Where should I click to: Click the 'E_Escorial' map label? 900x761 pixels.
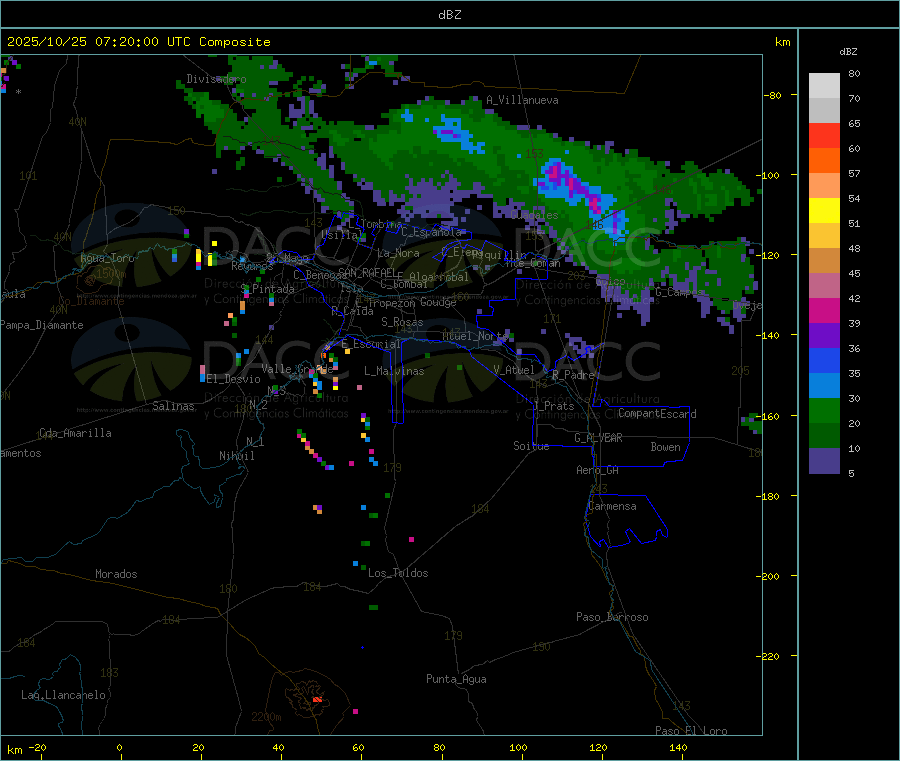[x=371, y=344]
